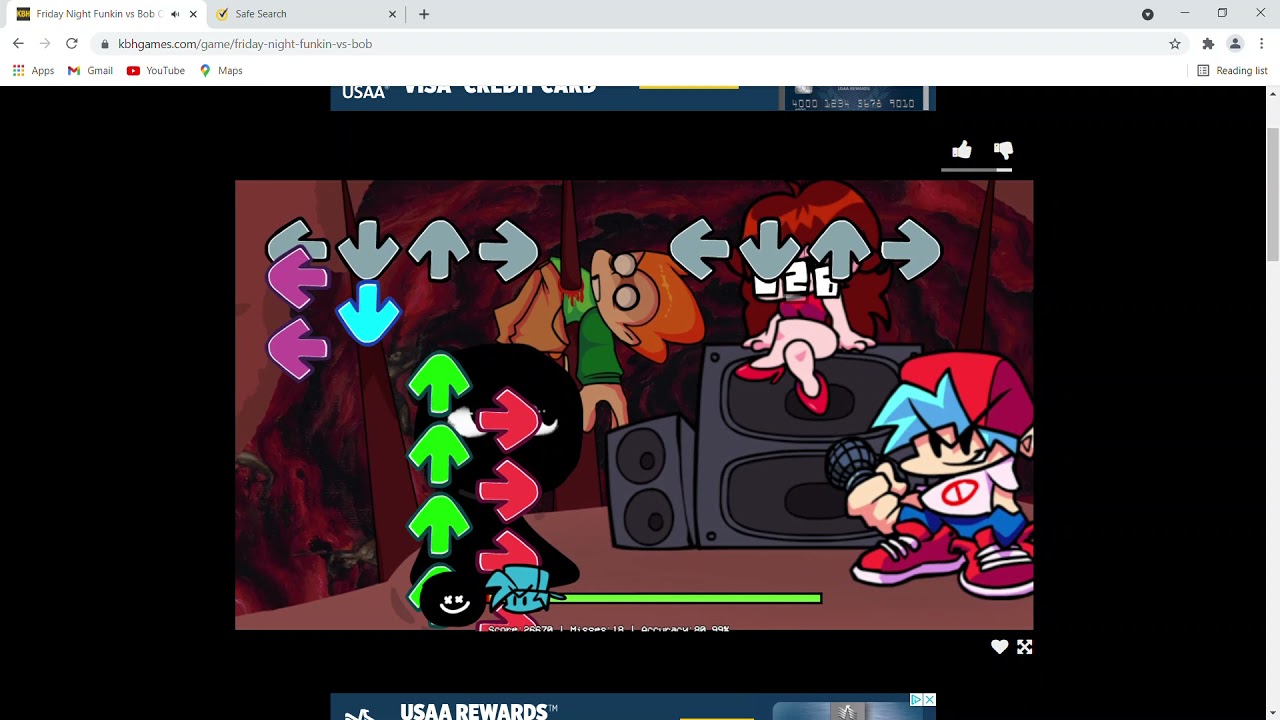Open the AdChoices info icon on bottom ad
Viewport: 1280px width, 720px height.
pos(915,700)
